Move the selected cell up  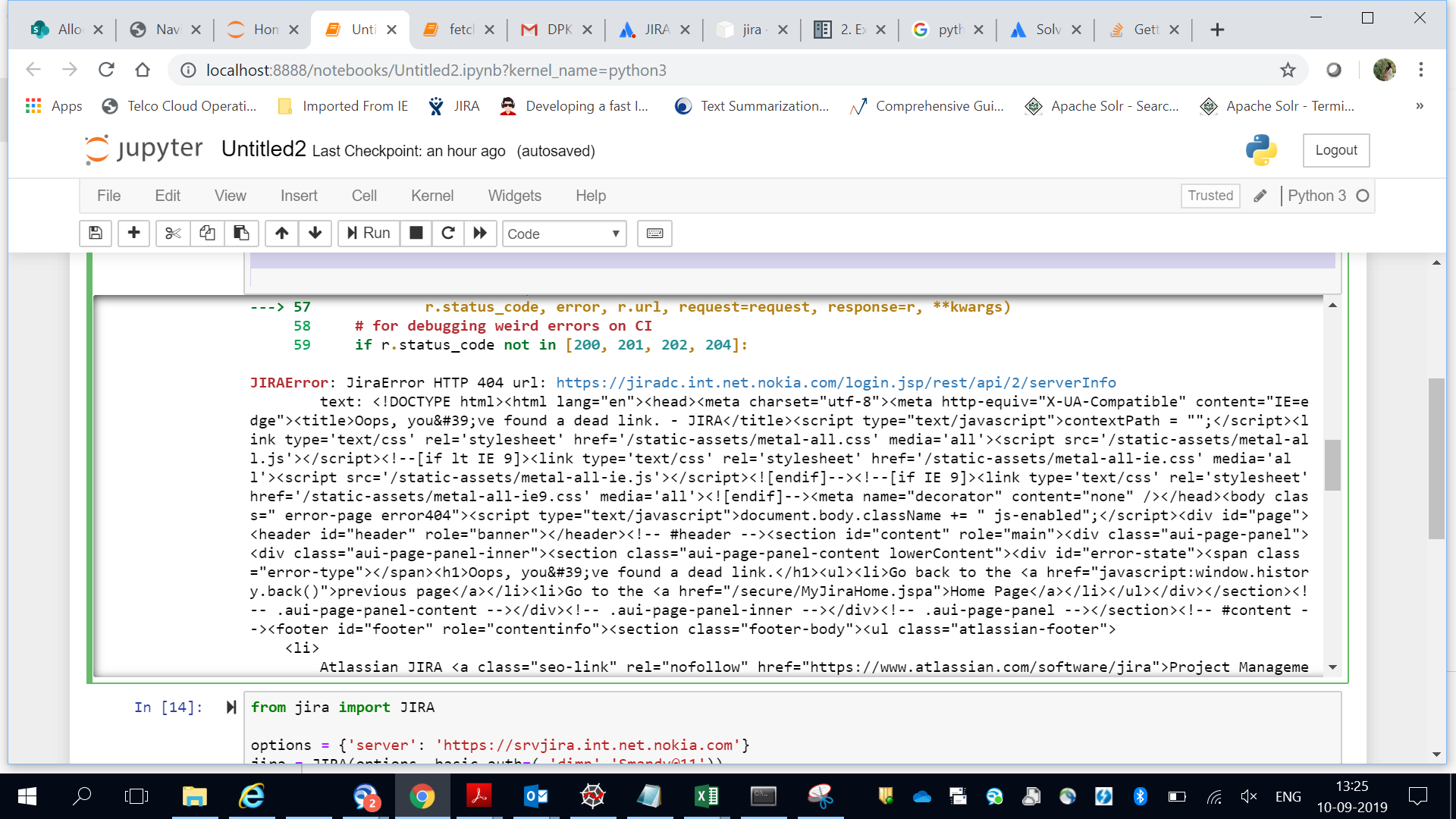point(281,234)
